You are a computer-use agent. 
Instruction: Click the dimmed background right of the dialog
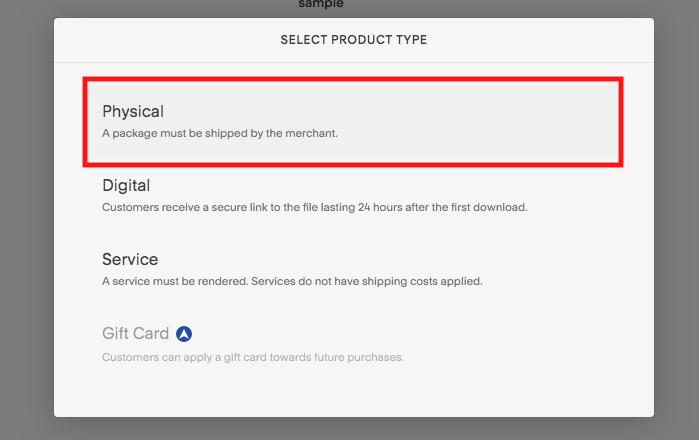[676, 220]
